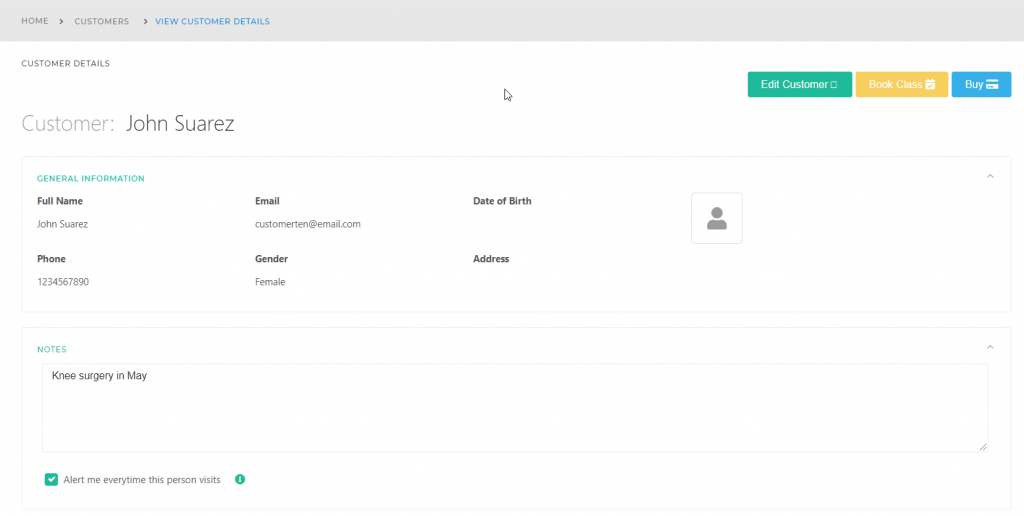Click the Edit Customer button

click(x=799, y=84)
